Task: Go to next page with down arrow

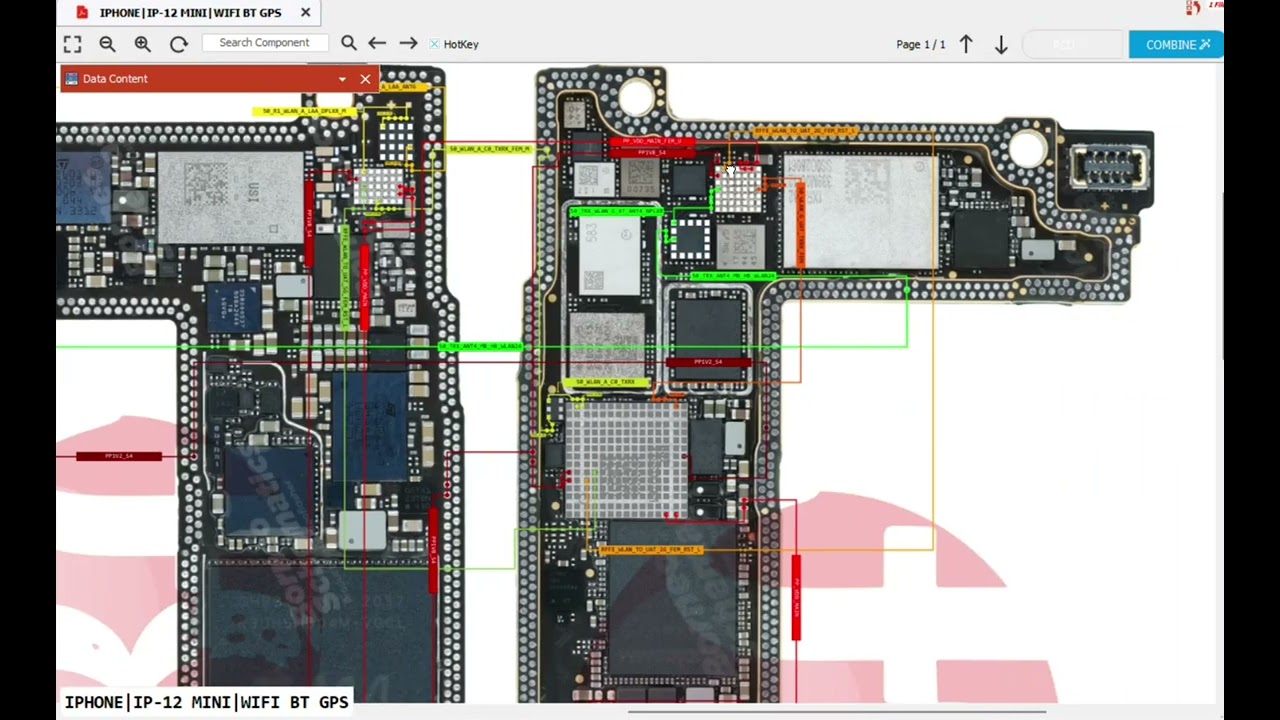Action: tap(1001, 44)
